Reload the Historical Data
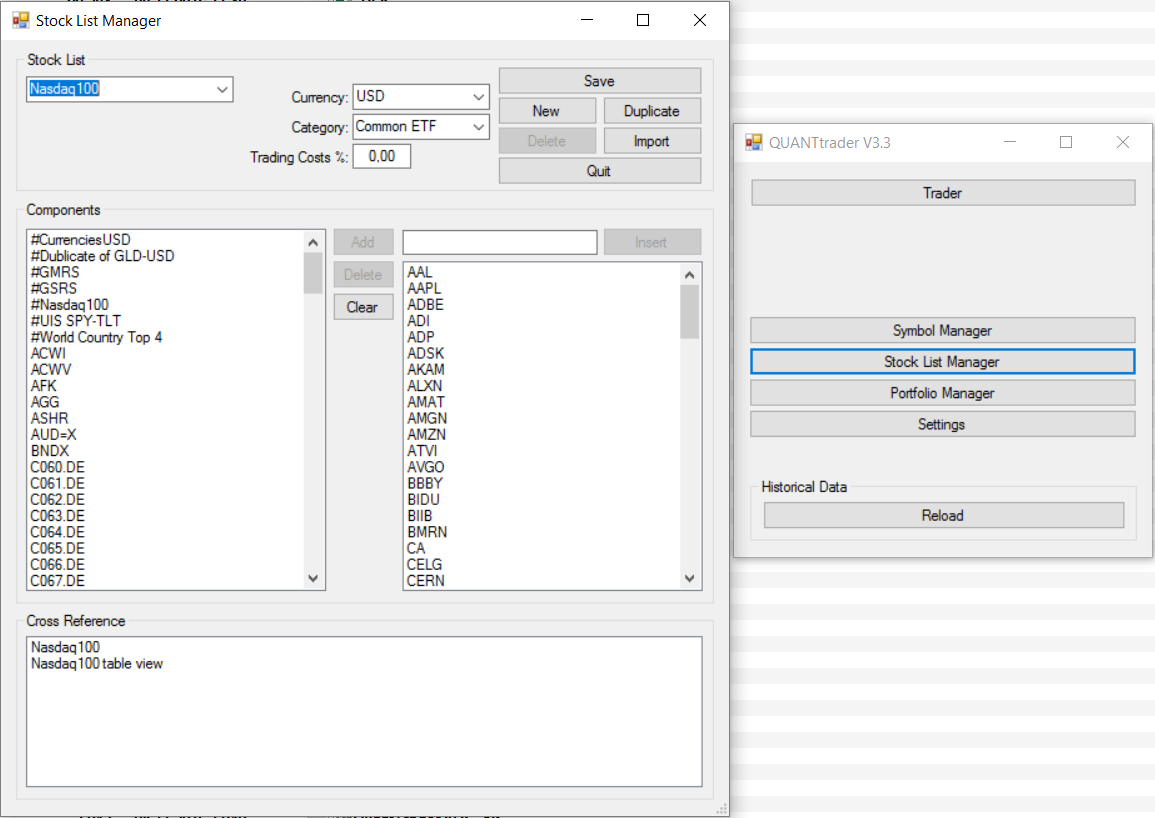This screenshot has height=818, width=1155. click(942, 515)
